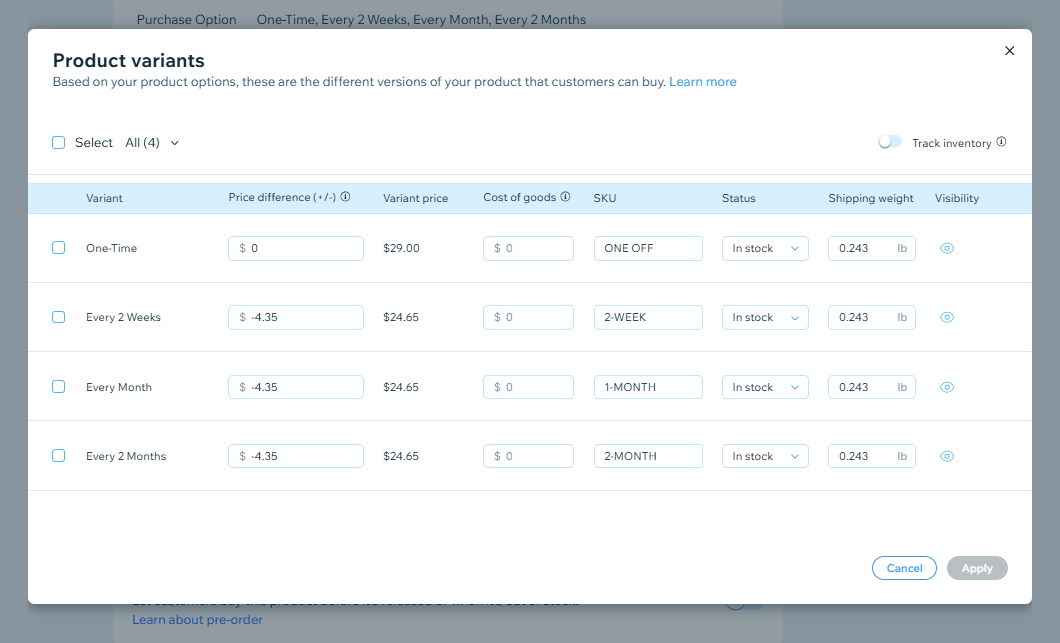1060x643 pixels.
Task: Click cost of goods field for Every Month
Action: (x=528, y=387)
